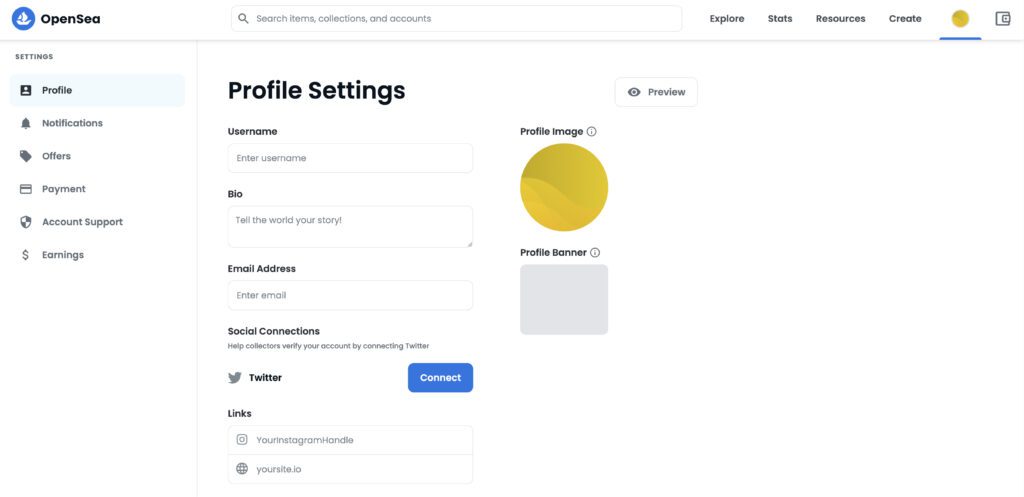Open Offers settings in sidebar
1024x497 pixels.
(x=56, y=156)
